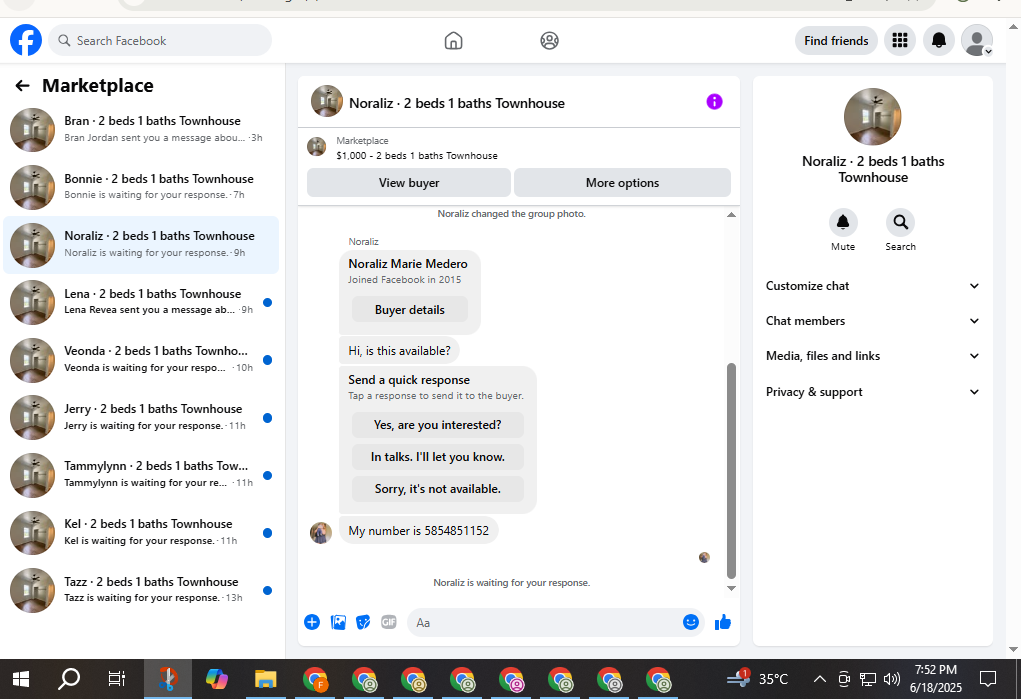The width and height of the screenshot is (1021, 699).
Task: Expand Privacy & support section
Action: [x=873, y=392]
